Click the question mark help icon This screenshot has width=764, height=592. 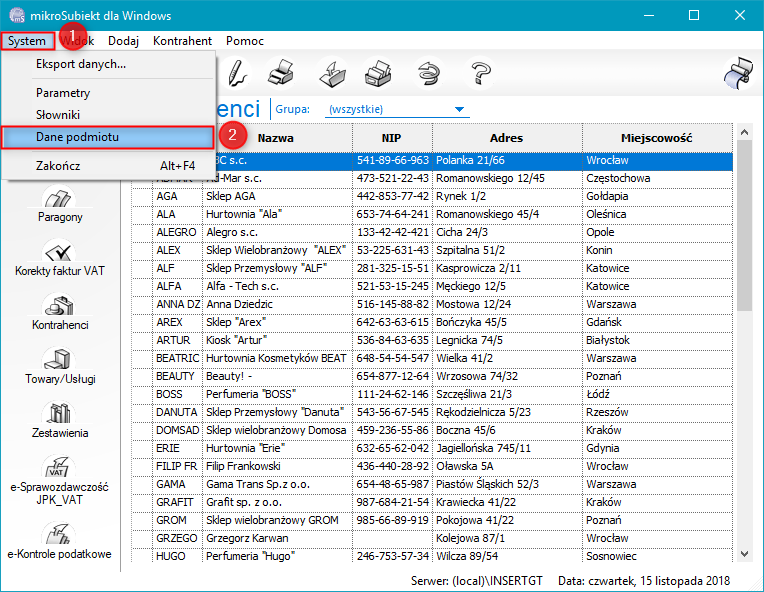[x=482, y=72]
